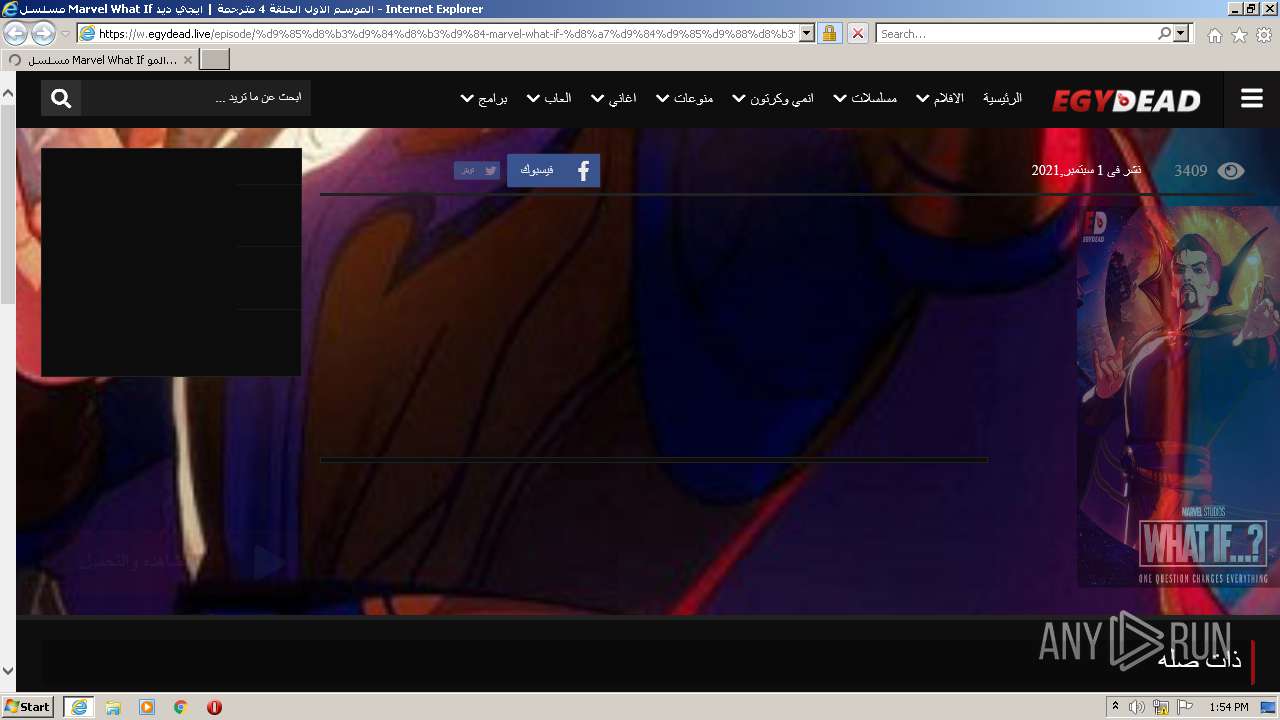Screen dimensions: 1280x720
Task: Expand the مسلسلات series dropdown
Action: 865,98
